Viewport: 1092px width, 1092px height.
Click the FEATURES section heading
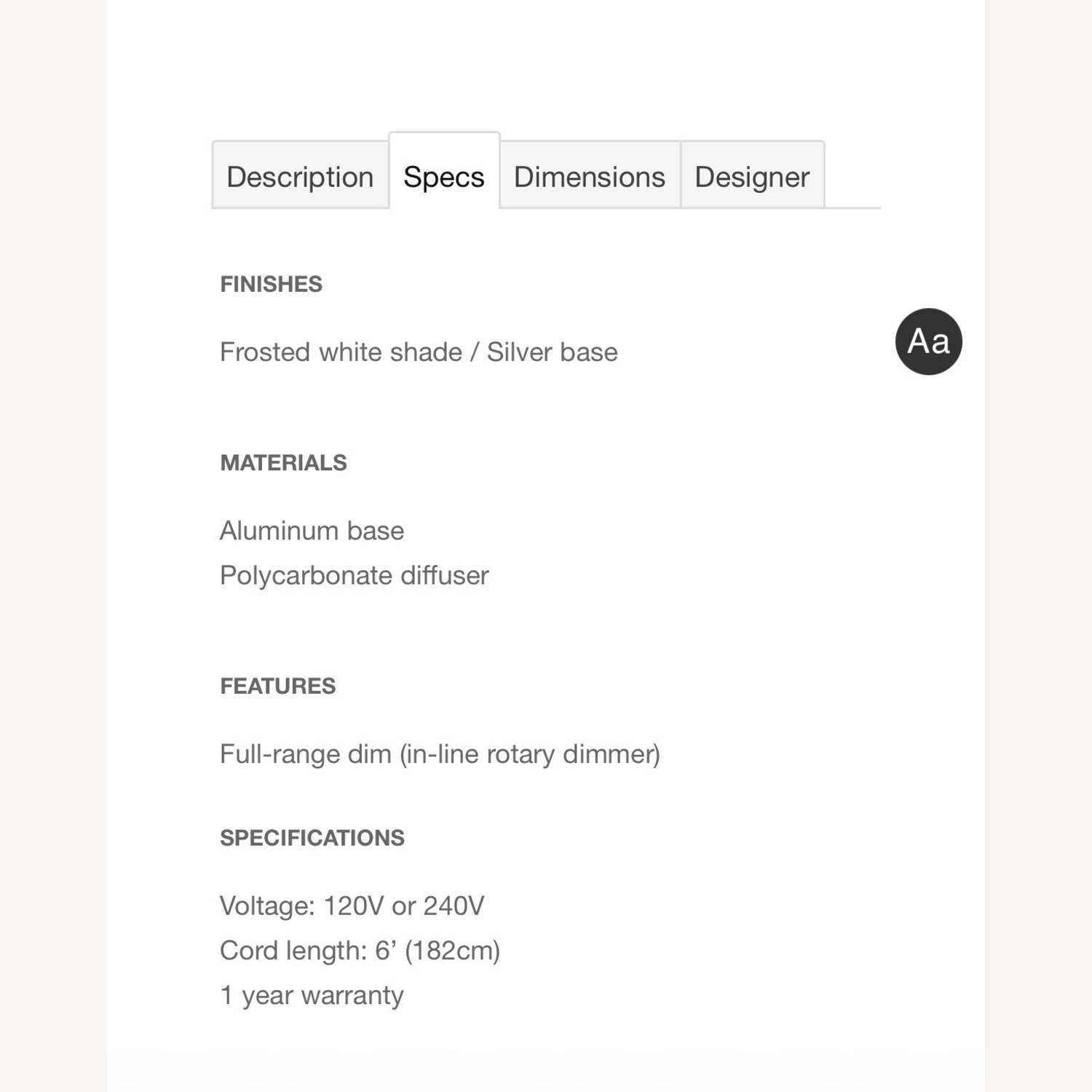click(x=277, y=686)
